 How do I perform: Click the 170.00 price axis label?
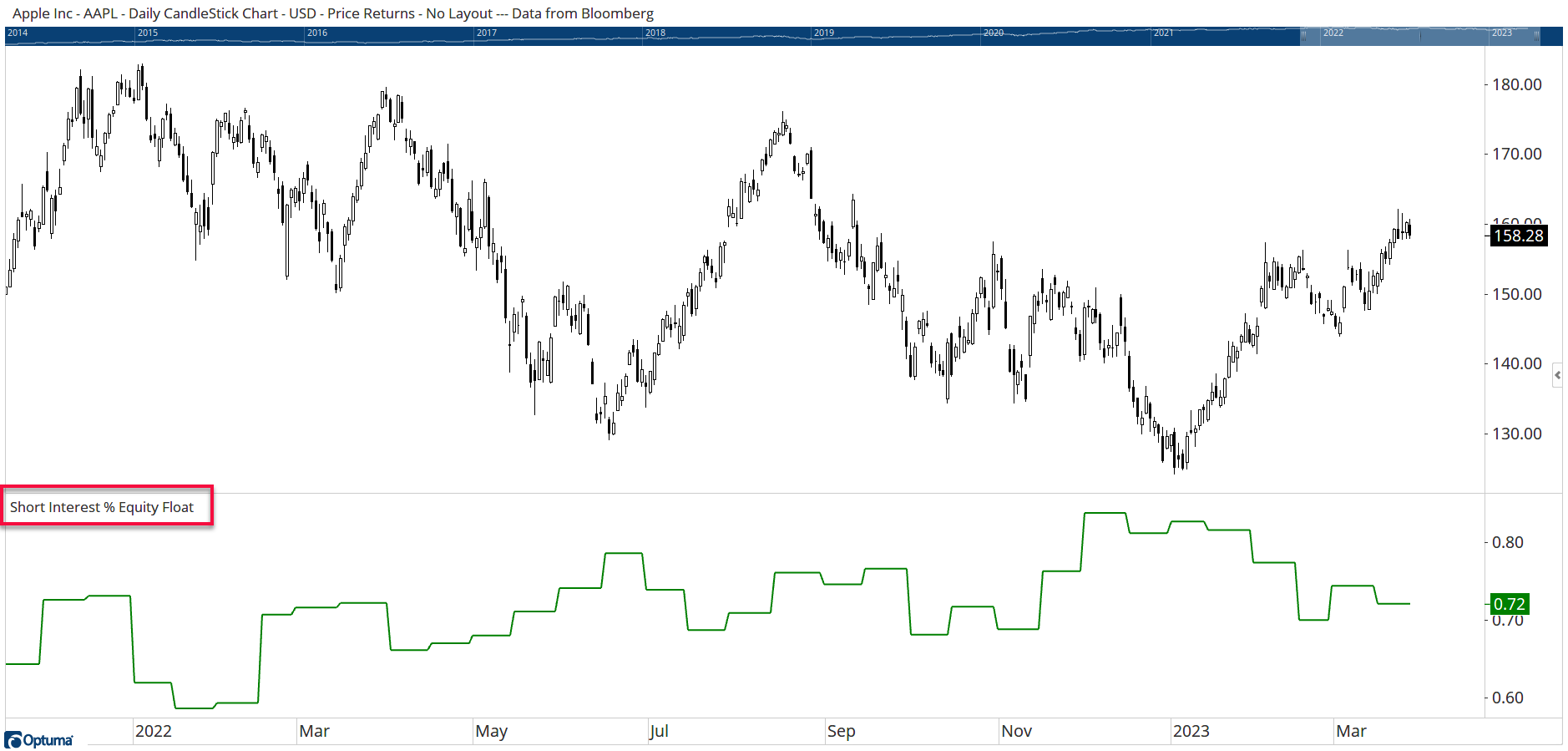(x=1517, y=154)
